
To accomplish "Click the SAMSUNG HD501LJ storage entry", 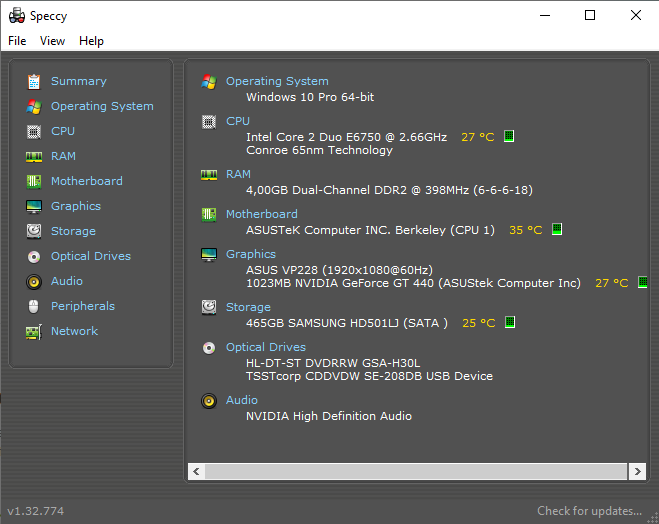I will click(x=347, y=323).
